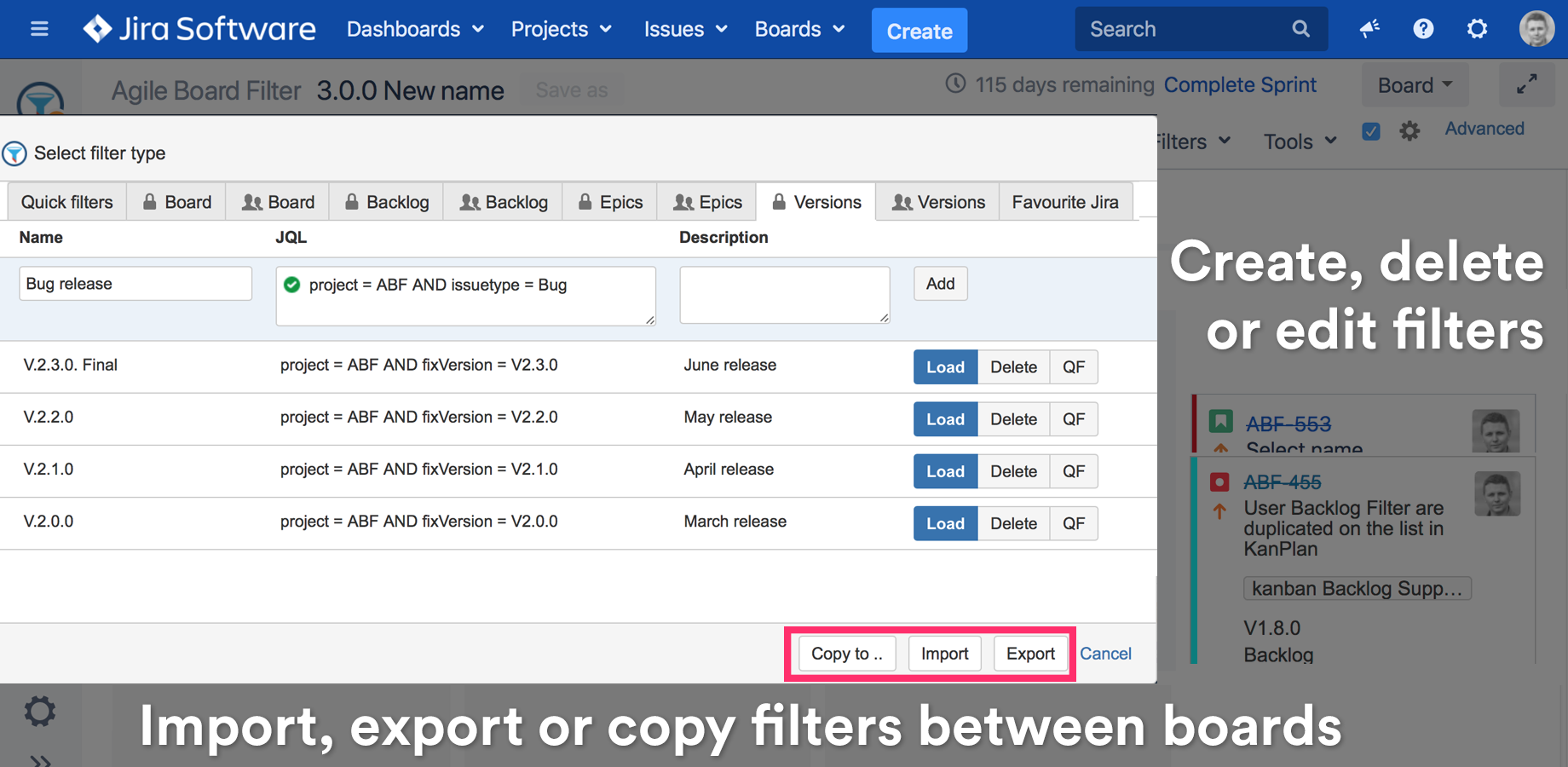Type a description for Bug release filter
1568x767 pixels.
point(783,294)
